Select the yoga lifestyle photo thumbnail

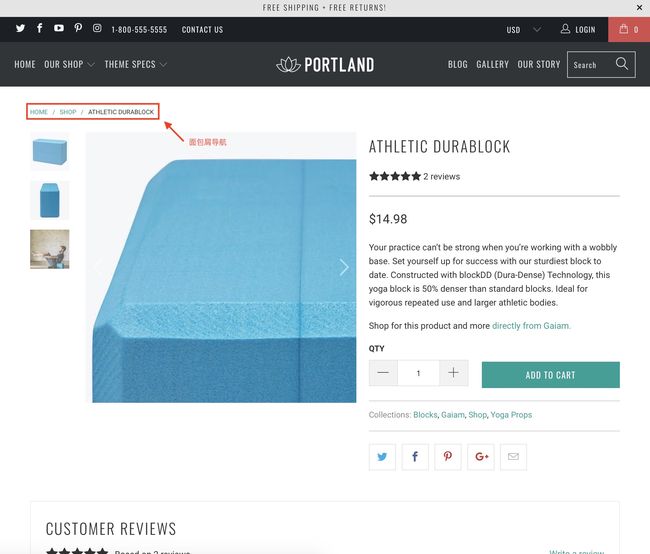(50, 249)
